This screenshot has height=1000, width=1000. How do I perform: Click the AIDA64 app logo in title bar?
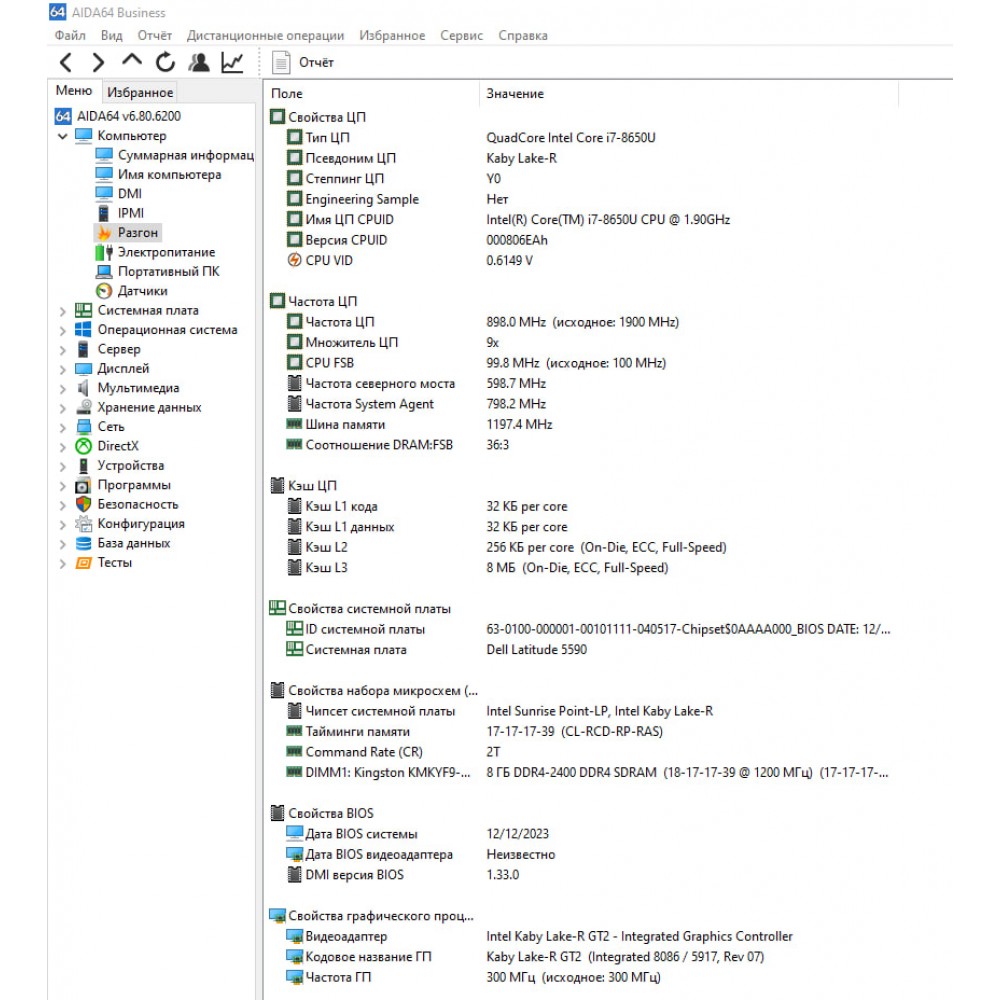(57, 12)
